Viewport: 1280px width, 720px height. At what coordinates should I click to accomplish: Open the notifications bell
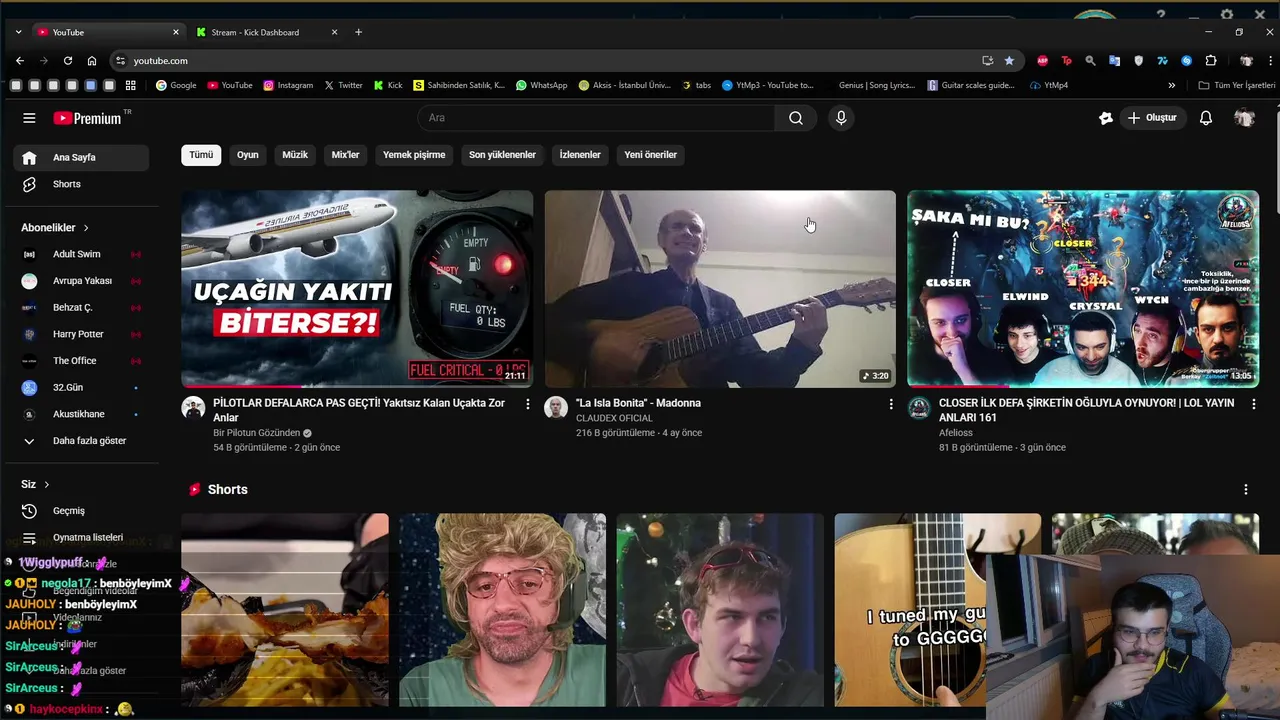pyautogui.click(x=1206, y=118)
